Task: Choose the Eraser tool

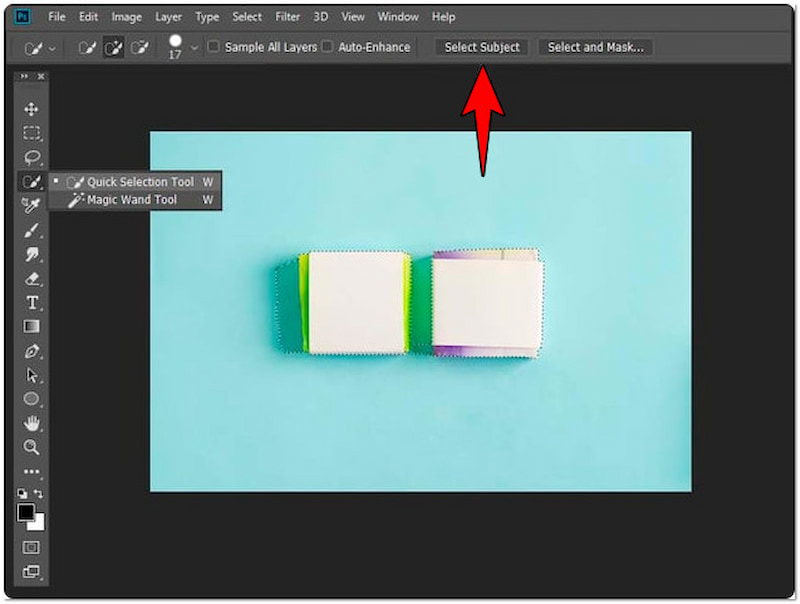Action: 32,279
